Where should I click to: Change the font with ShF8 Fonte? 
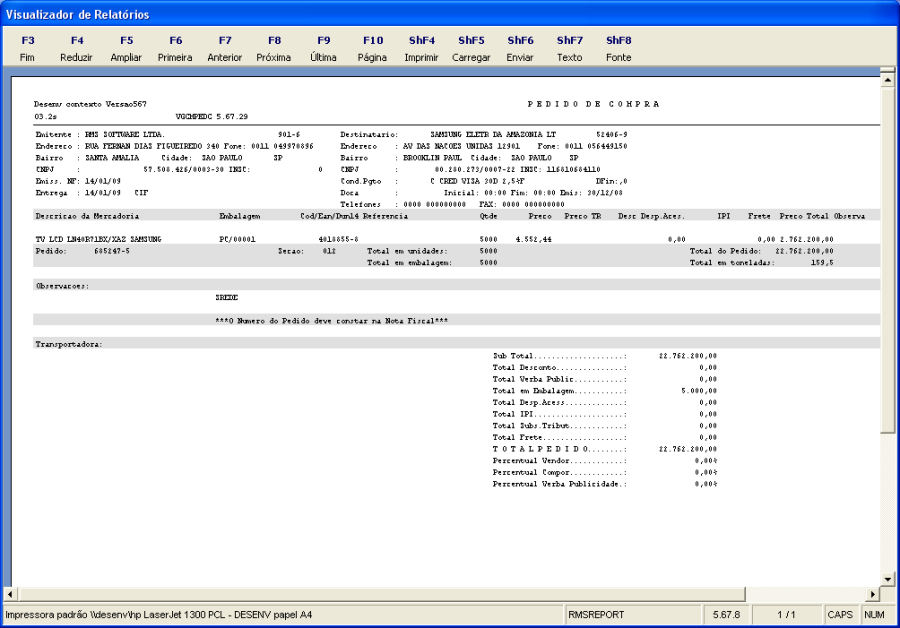(619, 49)
